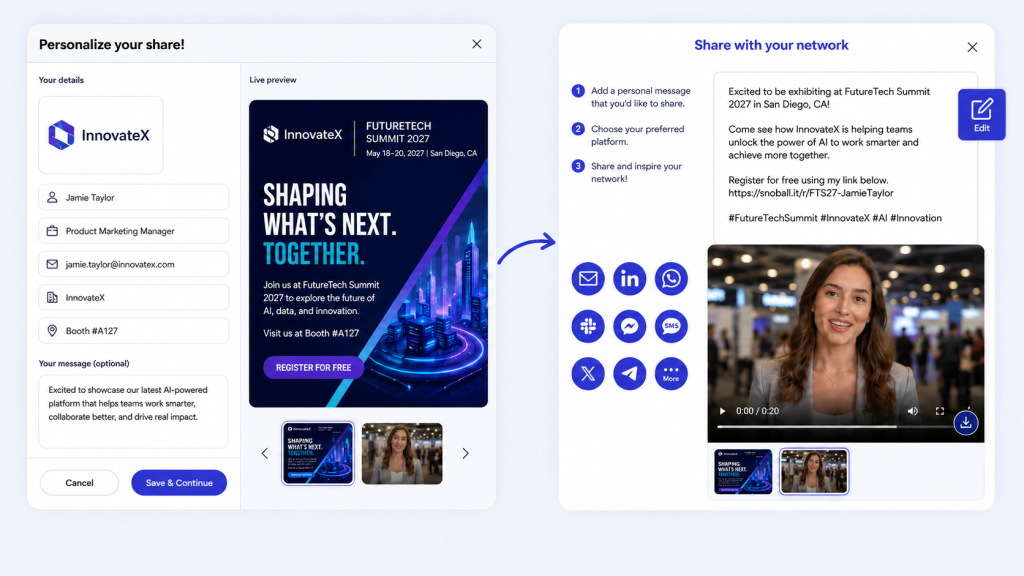Viewport: 1024px width, 576px height.
Task: Edit the Jamie Taylor name field
Action: [x=134, y=197]
